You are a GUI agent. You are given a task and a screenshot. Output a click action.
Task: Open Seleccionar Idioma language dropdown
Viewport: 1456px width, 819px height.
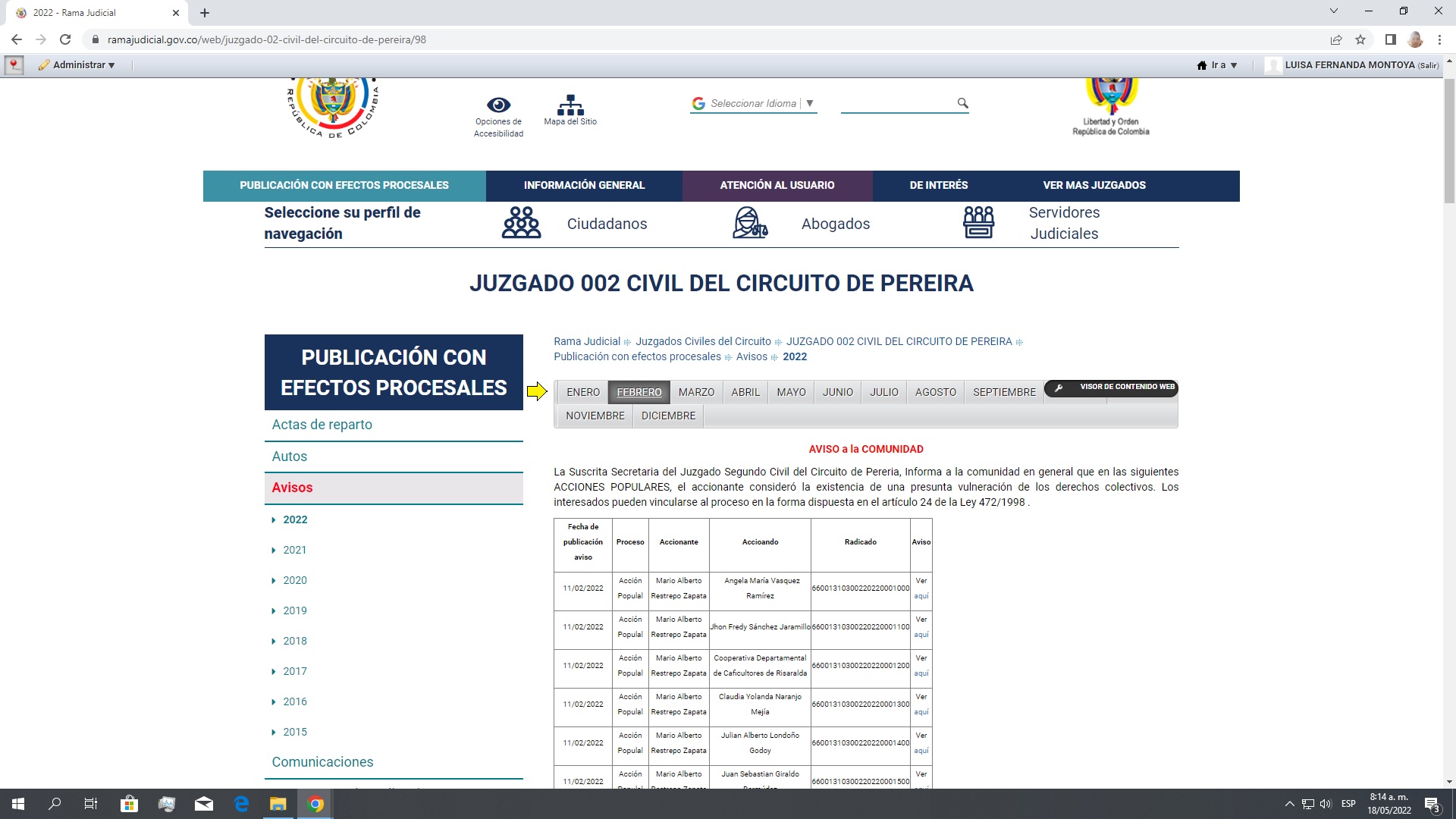pos(754,103)
